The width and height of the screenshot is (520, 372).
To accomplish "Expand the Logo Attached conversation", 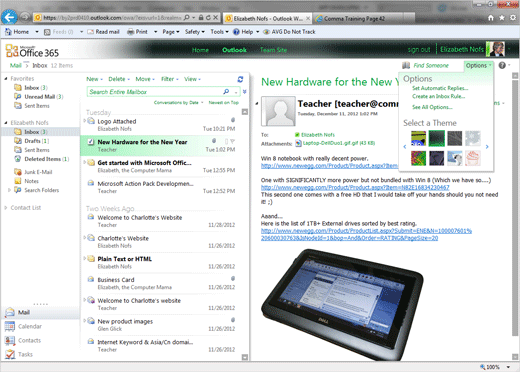I will [x=84, y=121].
